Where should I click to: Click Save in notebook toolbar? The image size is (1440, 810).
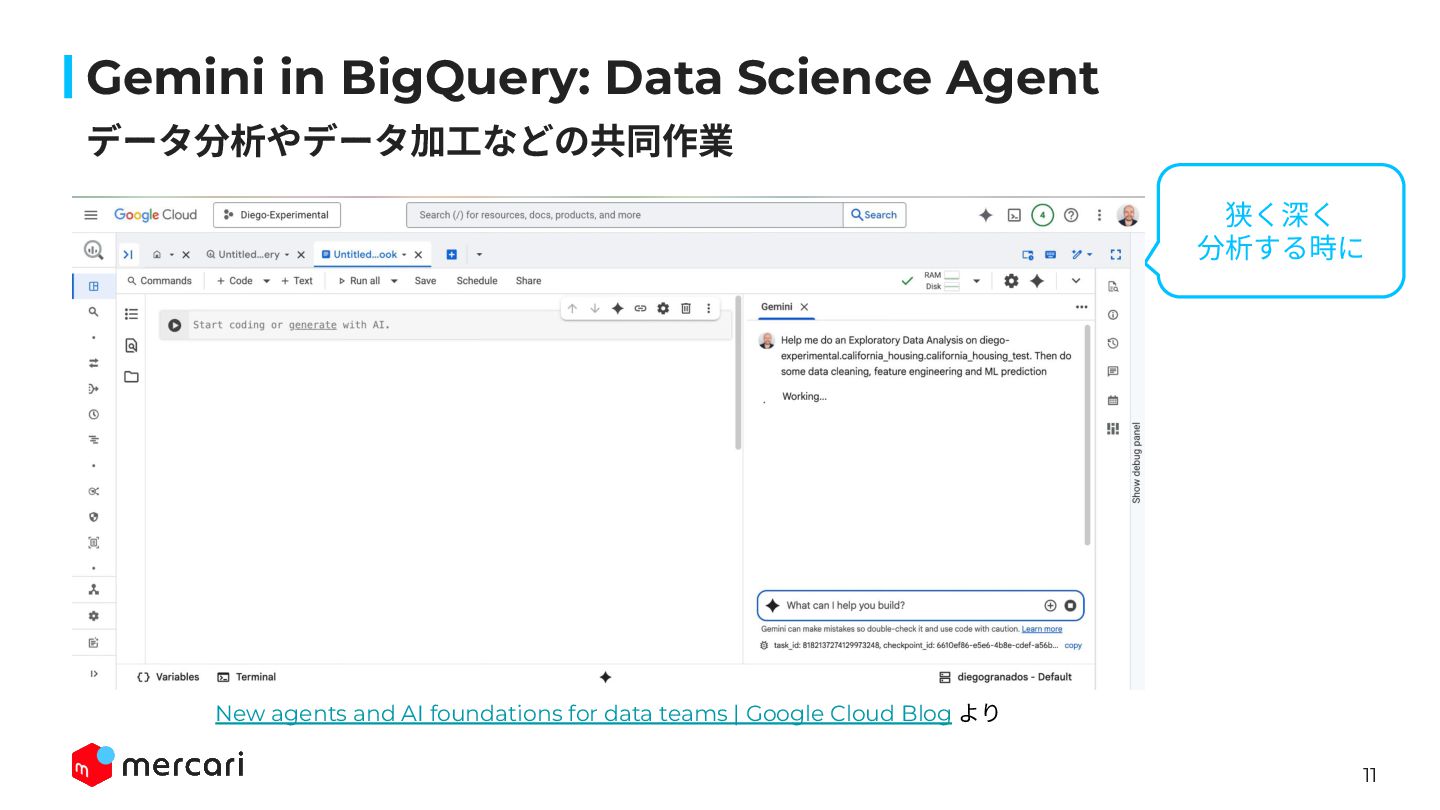tap(425, 281)
